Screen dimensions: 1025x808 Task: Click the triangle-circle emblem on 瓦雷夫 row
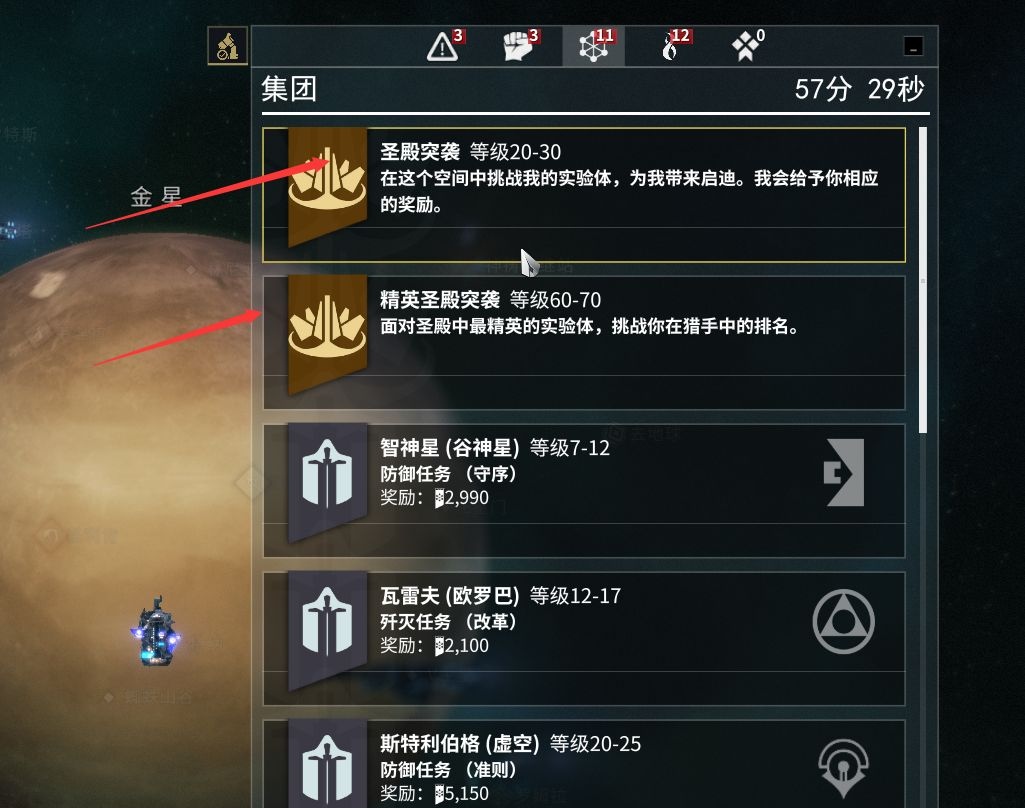[x=843, y=621]
